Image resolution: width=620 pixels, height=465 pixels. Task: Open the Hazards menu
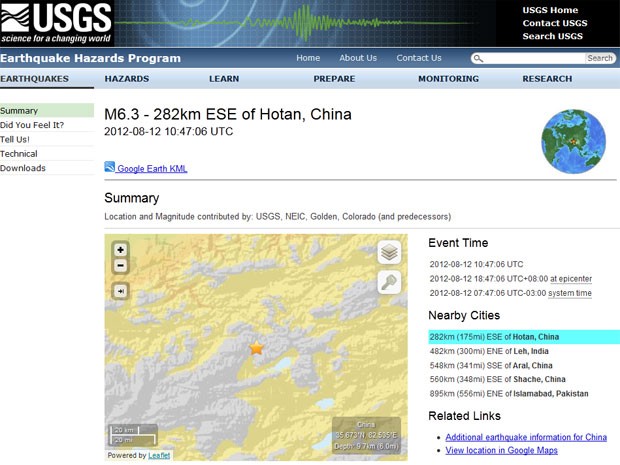(x=127, y=79)
